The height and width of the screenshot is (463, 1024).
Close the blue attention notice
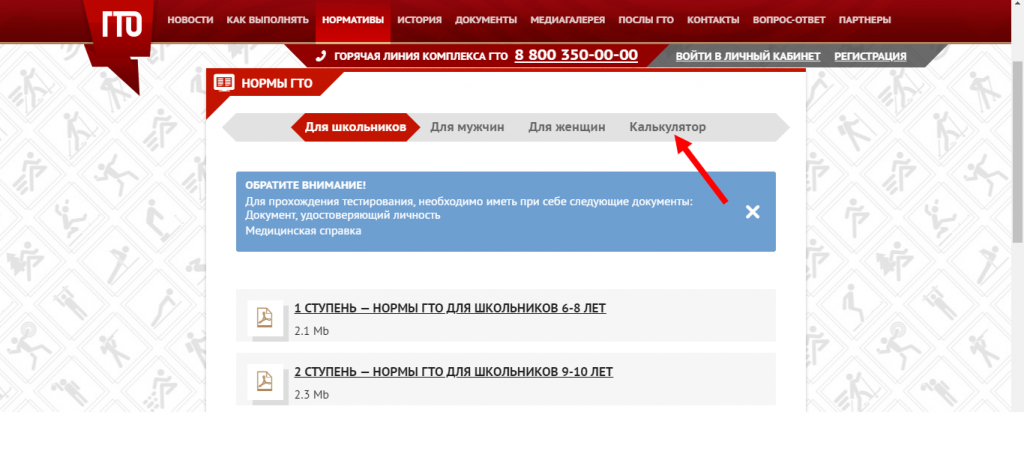[752, 212]
